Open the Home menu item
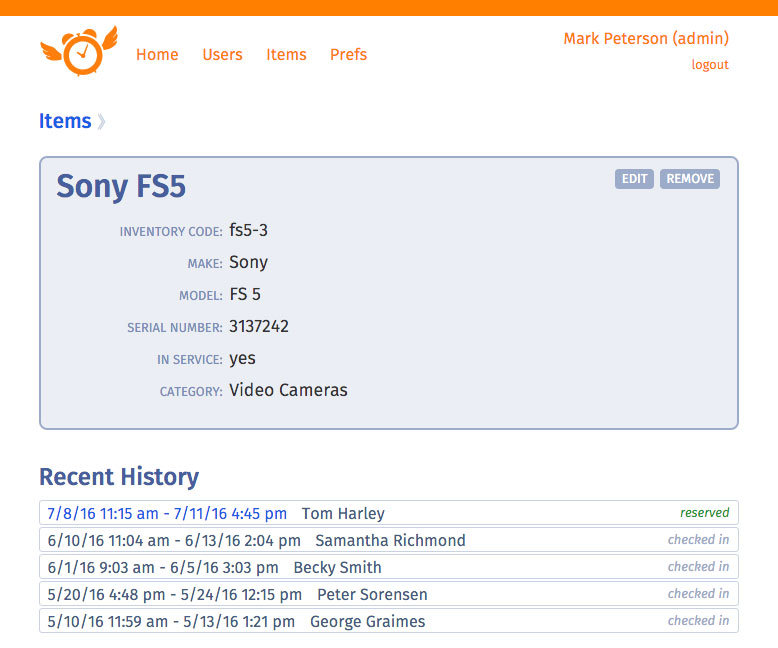The image size is (778, 648). click(x=157, y=55)
